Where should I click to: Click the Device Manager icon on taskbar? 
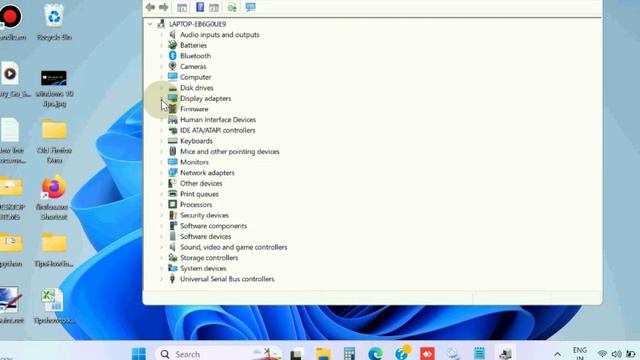coord(505,353)
